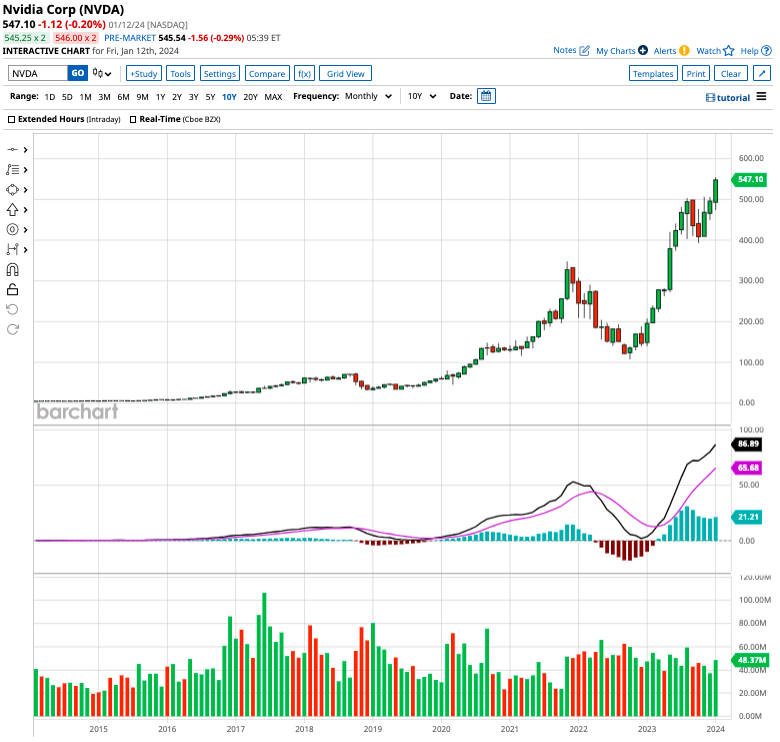Toggle the magnet snap tool

point(13,270)
